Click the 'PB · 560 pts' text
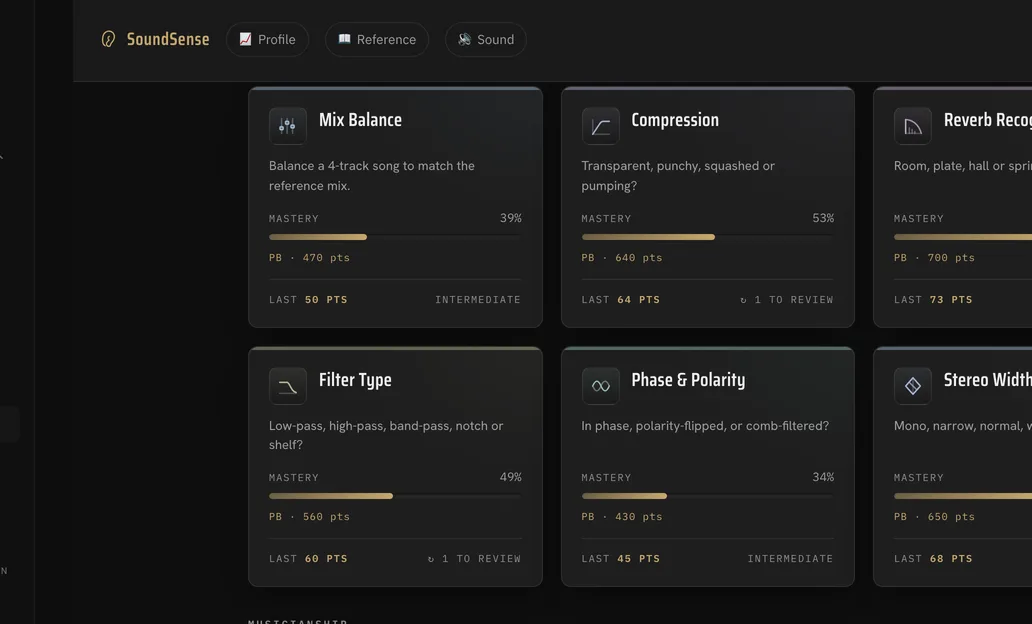The width and height of the screenshot is (1032, 624). pyautogui.click(x=309, y=517)
